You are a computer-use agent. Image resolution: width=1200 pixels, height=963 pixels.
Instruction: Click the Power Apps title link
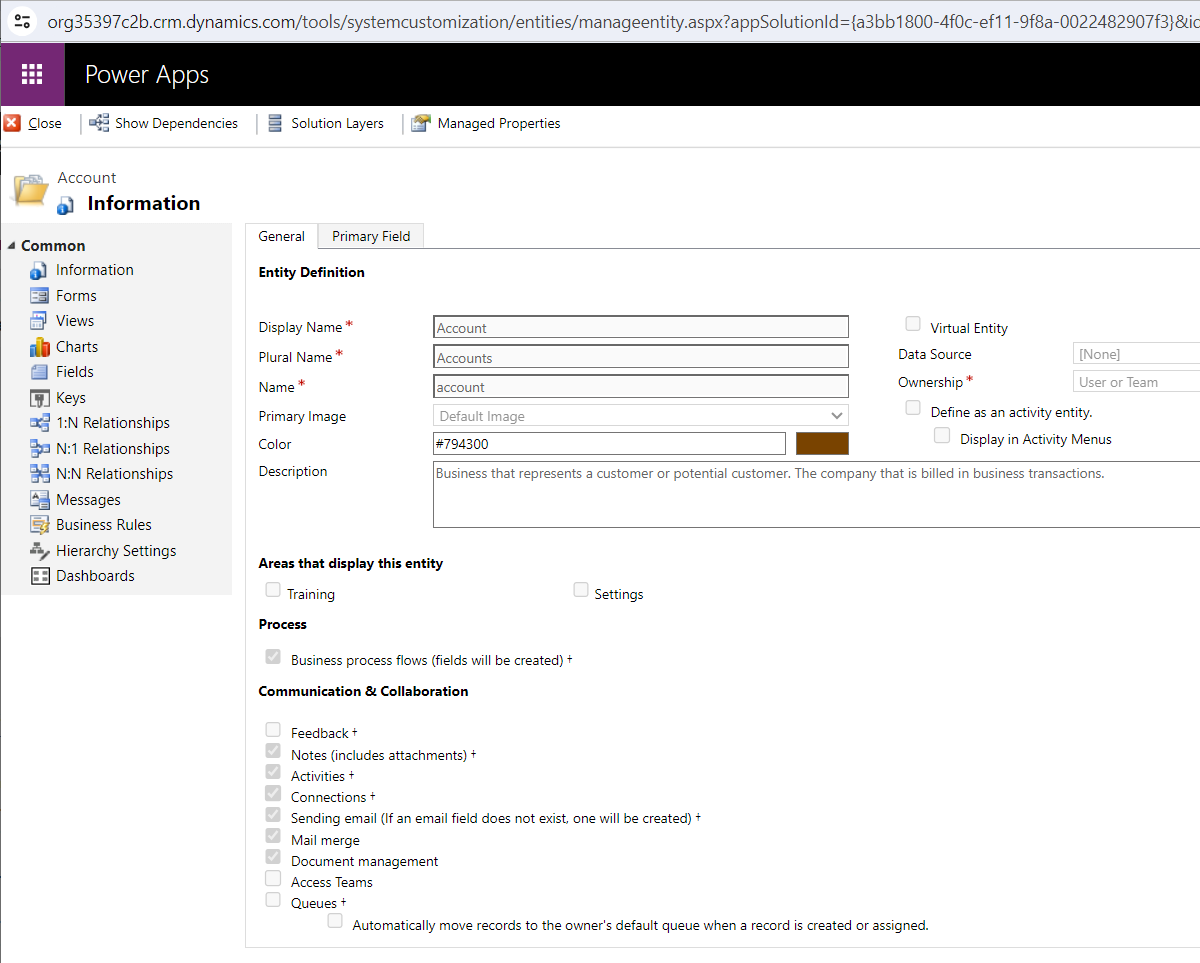click(x=147, y=75)
